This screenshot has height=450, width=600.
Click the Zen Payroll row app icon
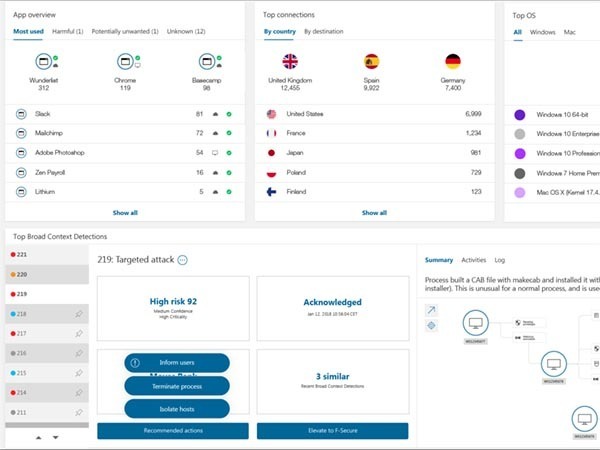click(21, 173)
